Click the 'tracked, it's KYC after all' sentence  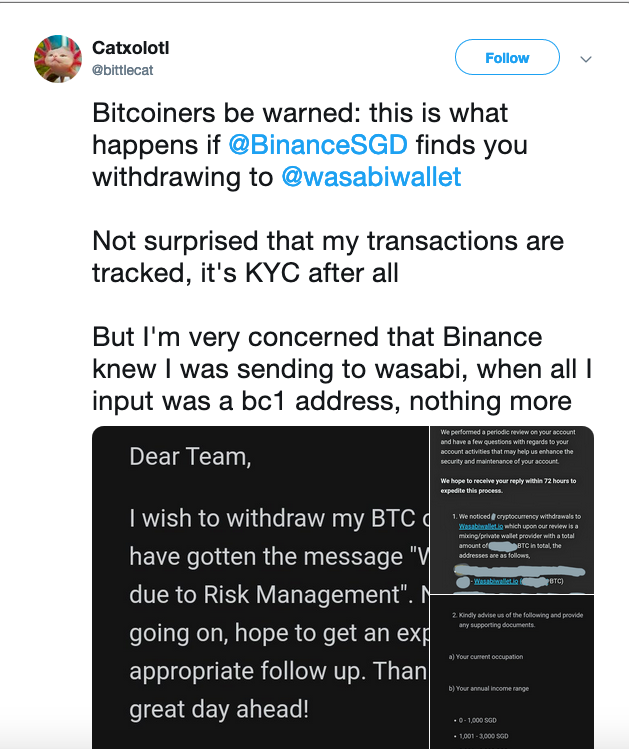245,273
